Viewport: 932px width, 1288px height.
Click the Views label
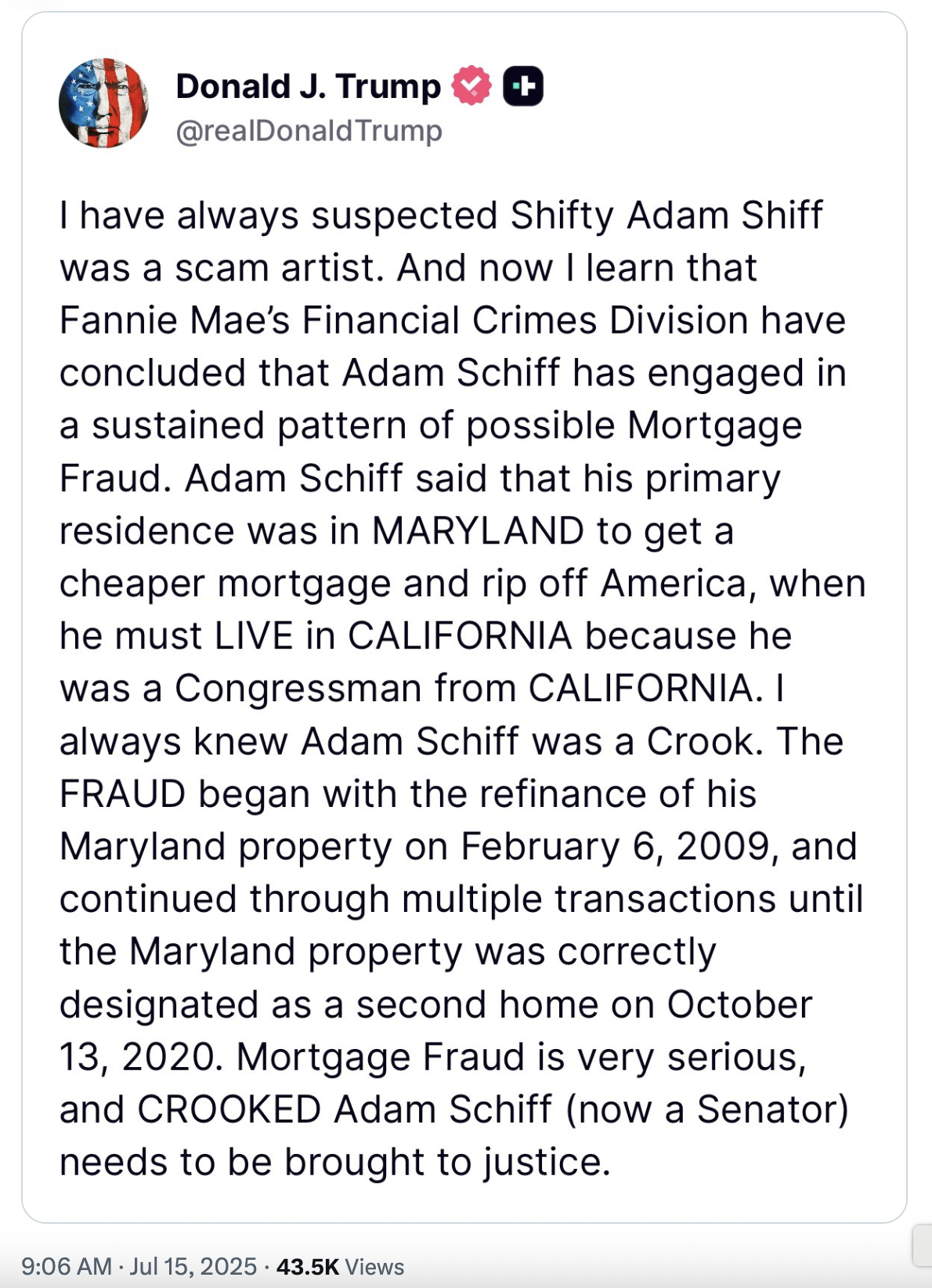pyautogui.click(x=374, y=1267)
